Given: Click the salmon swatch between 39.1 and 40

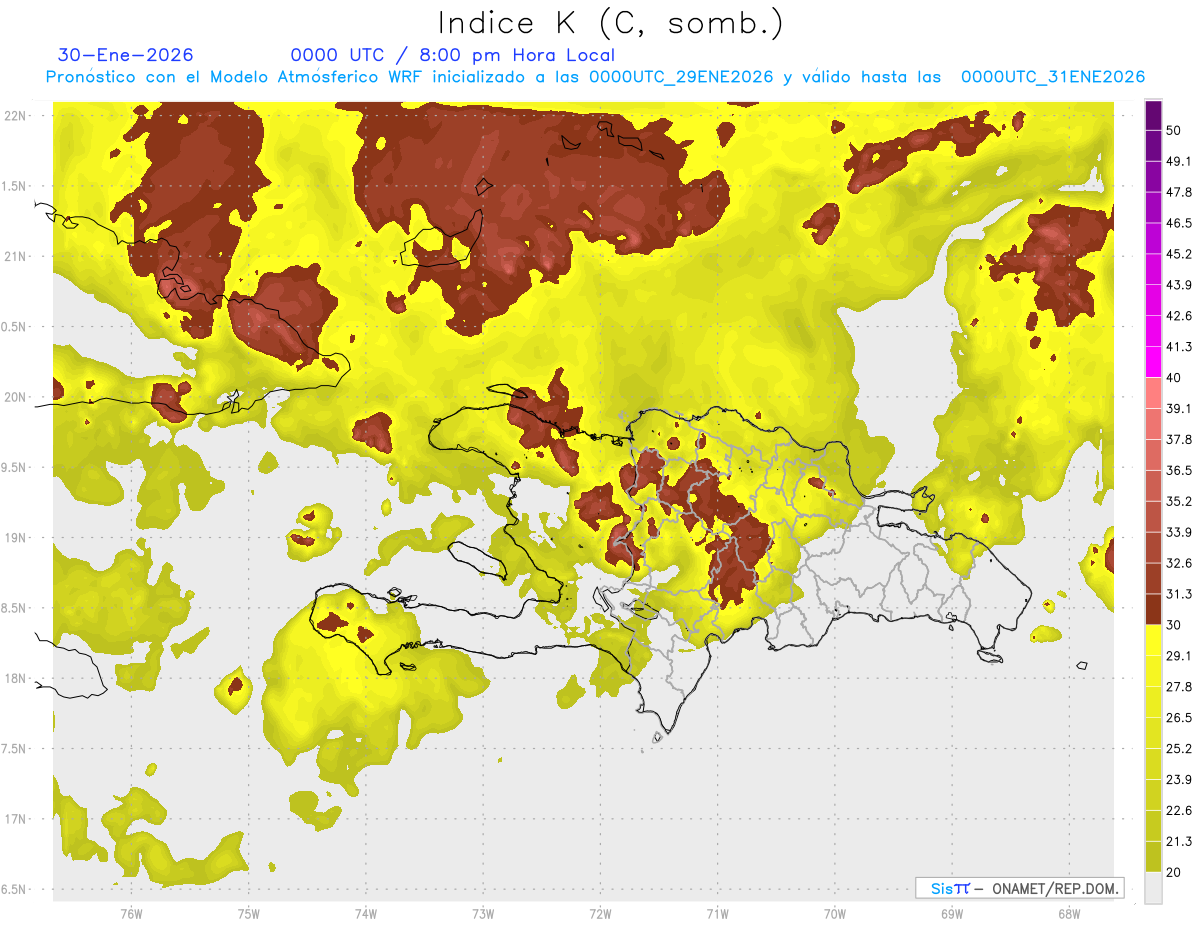Looking at the screenshot, I should click(x=1153, y=393).
